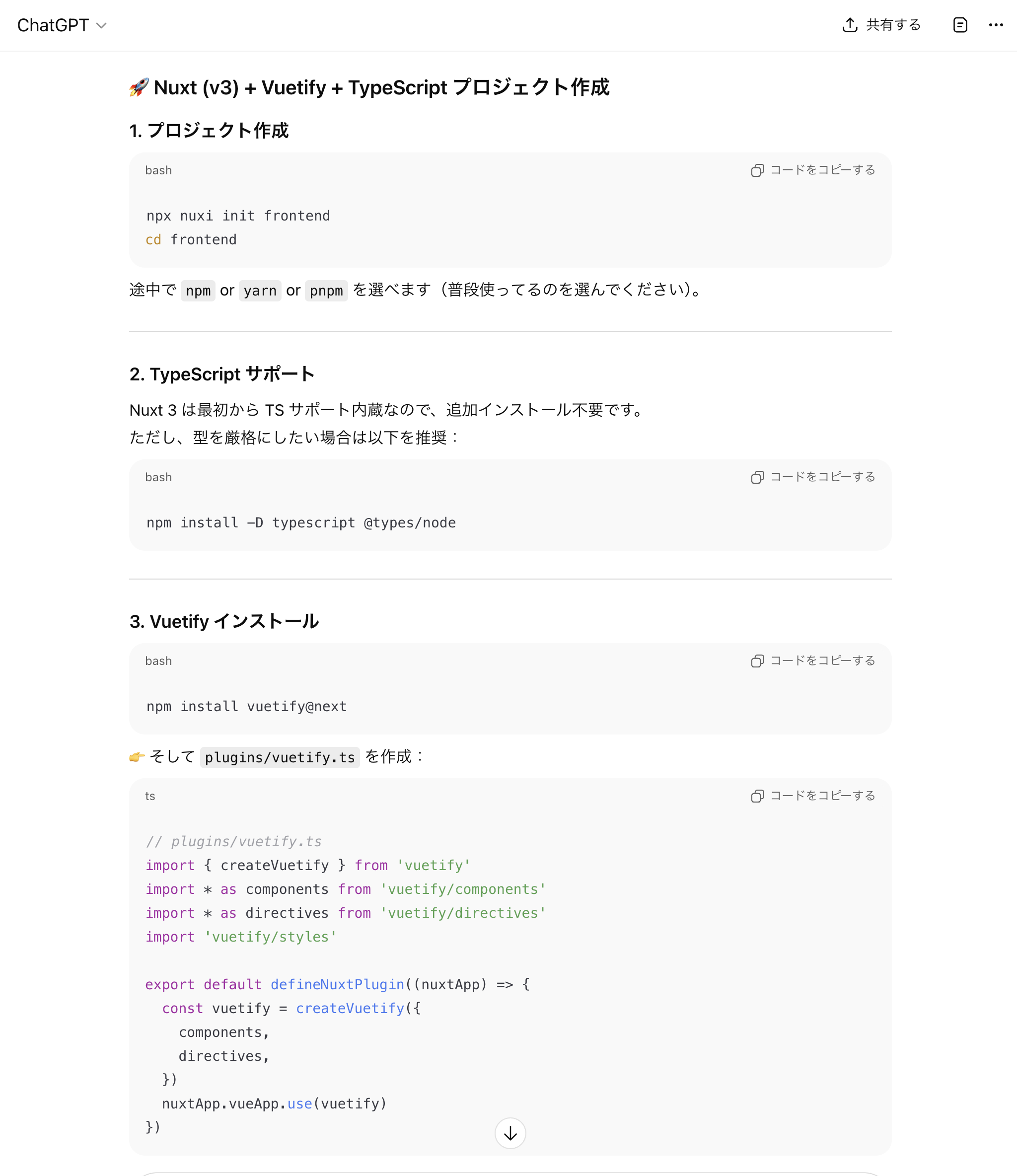Click the plugins/vuetify.ts inline code chip
The width and height of the screenshot is (1017, 1176).
(279, 757)
